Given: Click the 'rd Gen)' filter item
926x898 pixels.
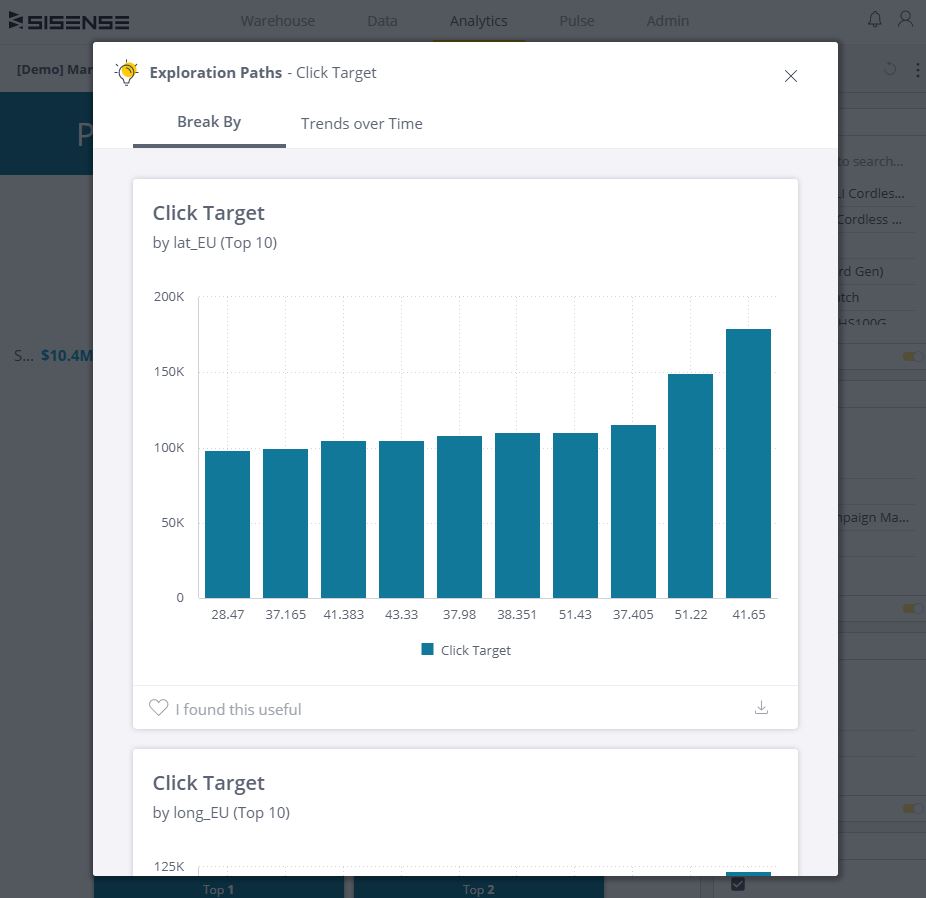Looking at the screenshot, I should [x=861, y=272].
